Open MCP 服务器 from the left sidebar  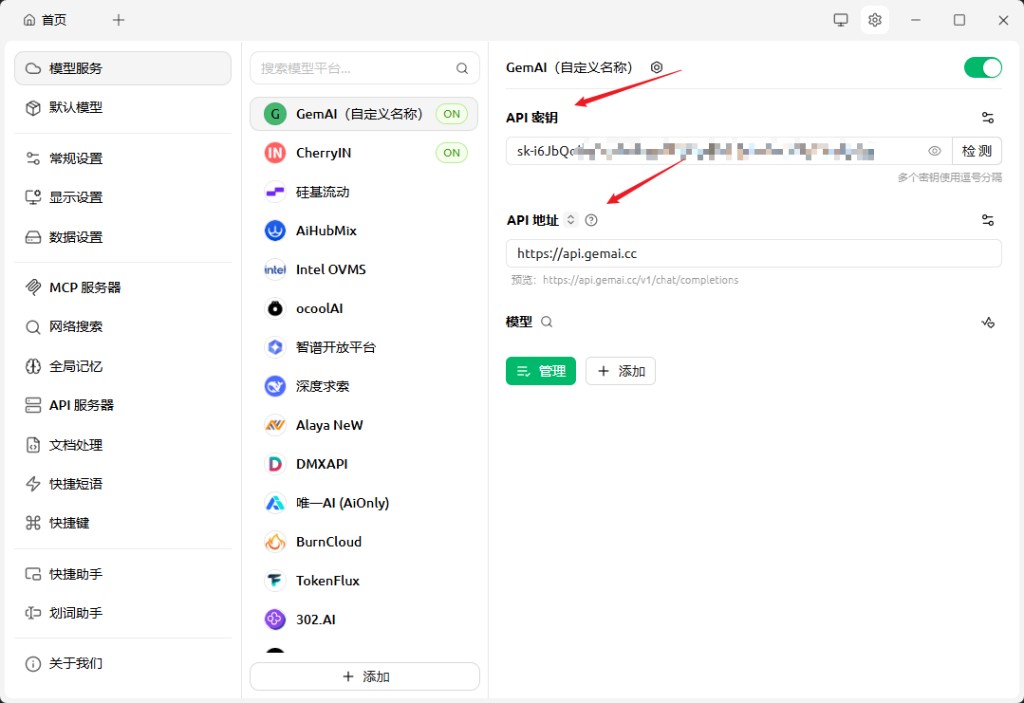[x=83, y=287]
